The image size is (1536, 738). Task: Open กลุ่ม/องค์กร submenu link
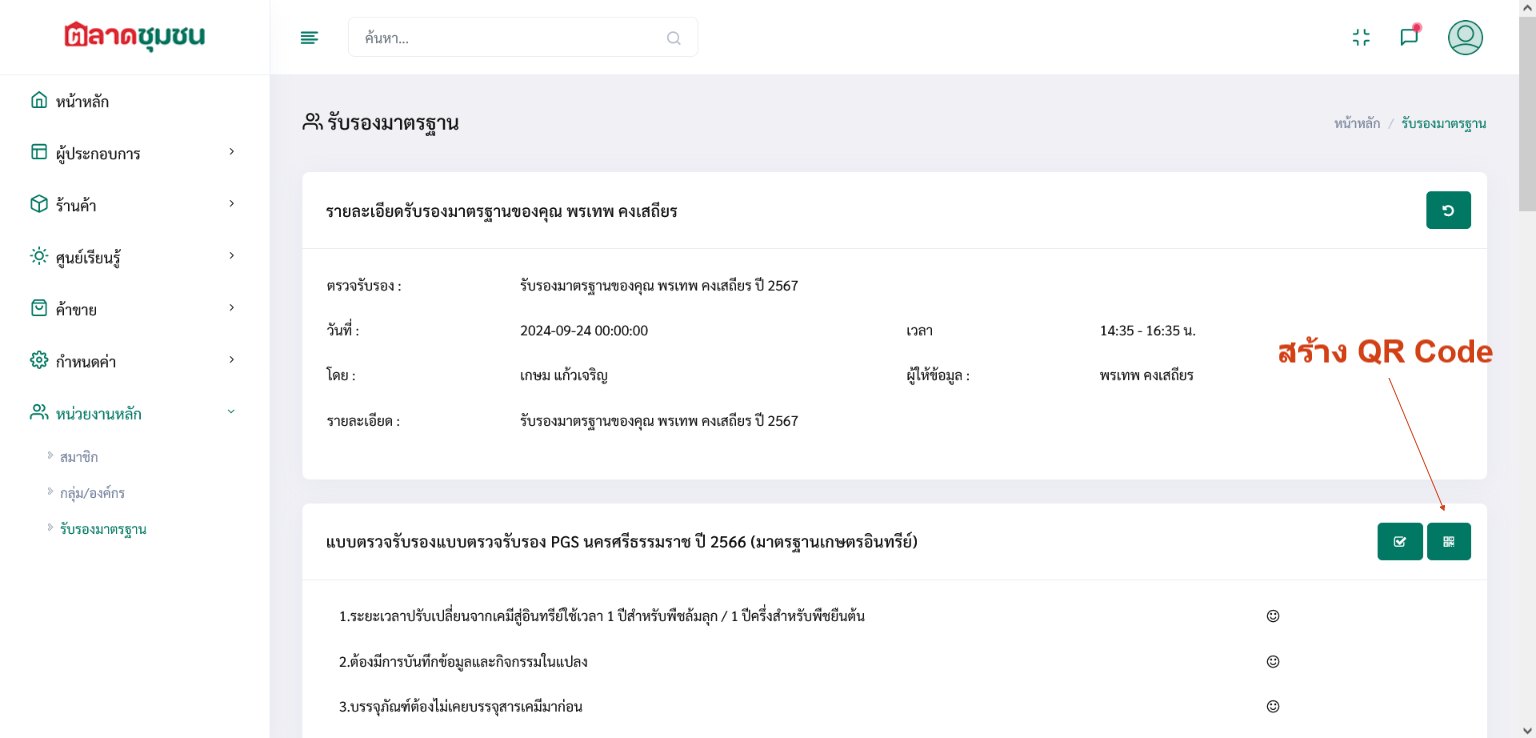click(x=92, y=493)
